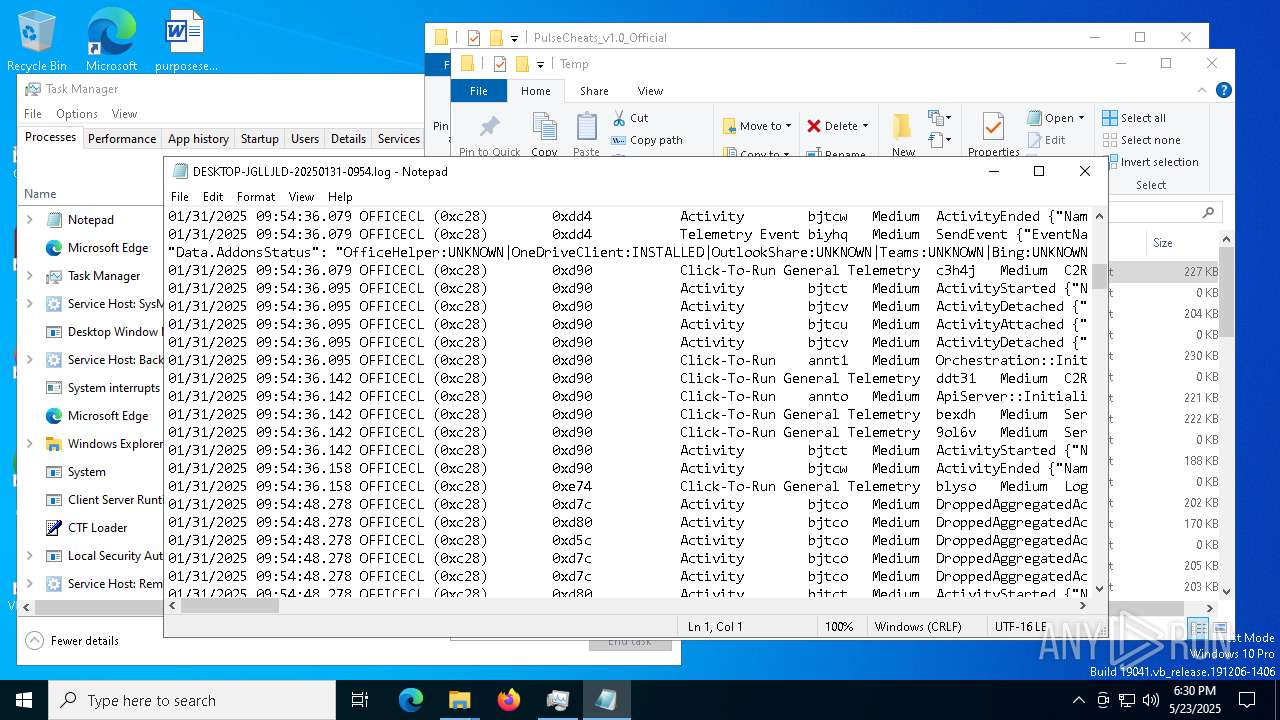
Task: Click the Pin to Quick access icon
Action: (489, 127)
